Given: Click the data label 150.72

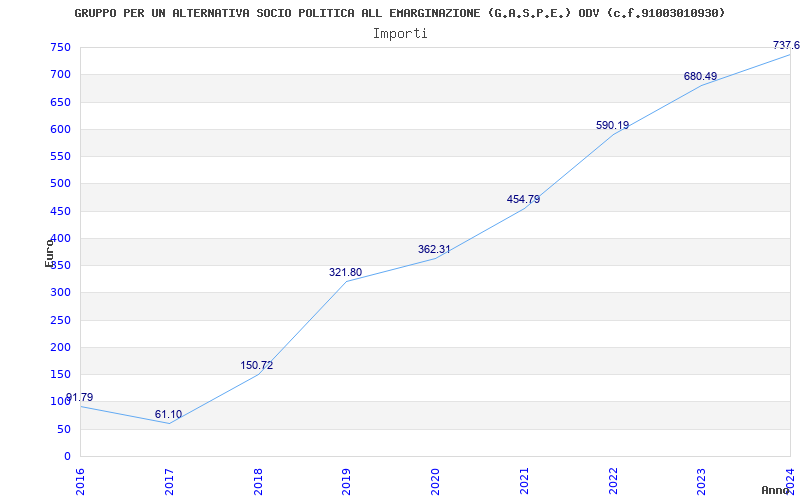Looking at the screenshot, I should click(x=257, y=365).
